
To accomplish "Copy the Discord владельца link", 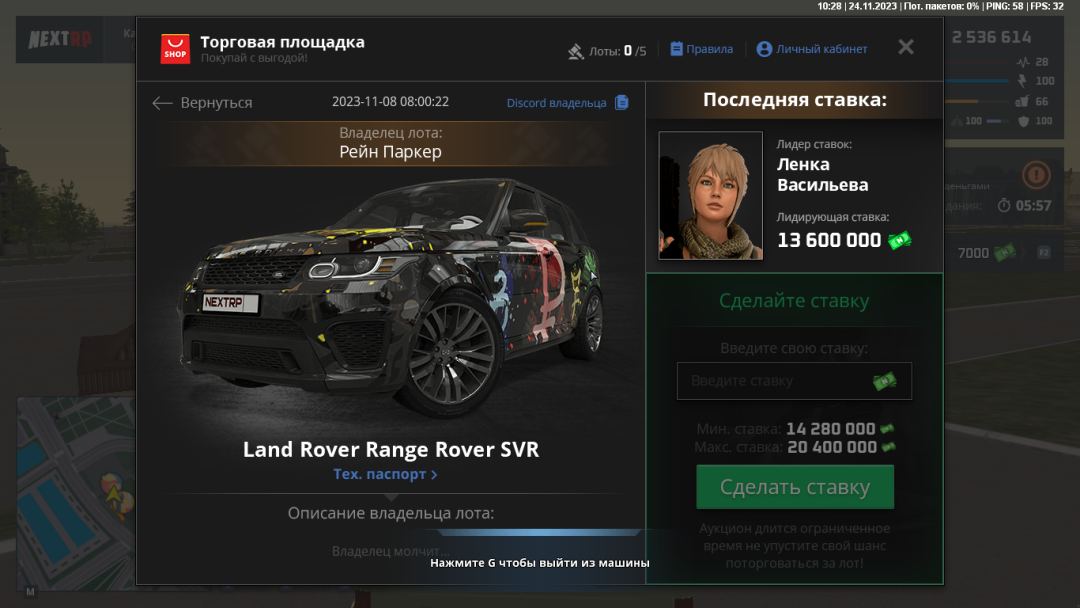I will (622, 102).
